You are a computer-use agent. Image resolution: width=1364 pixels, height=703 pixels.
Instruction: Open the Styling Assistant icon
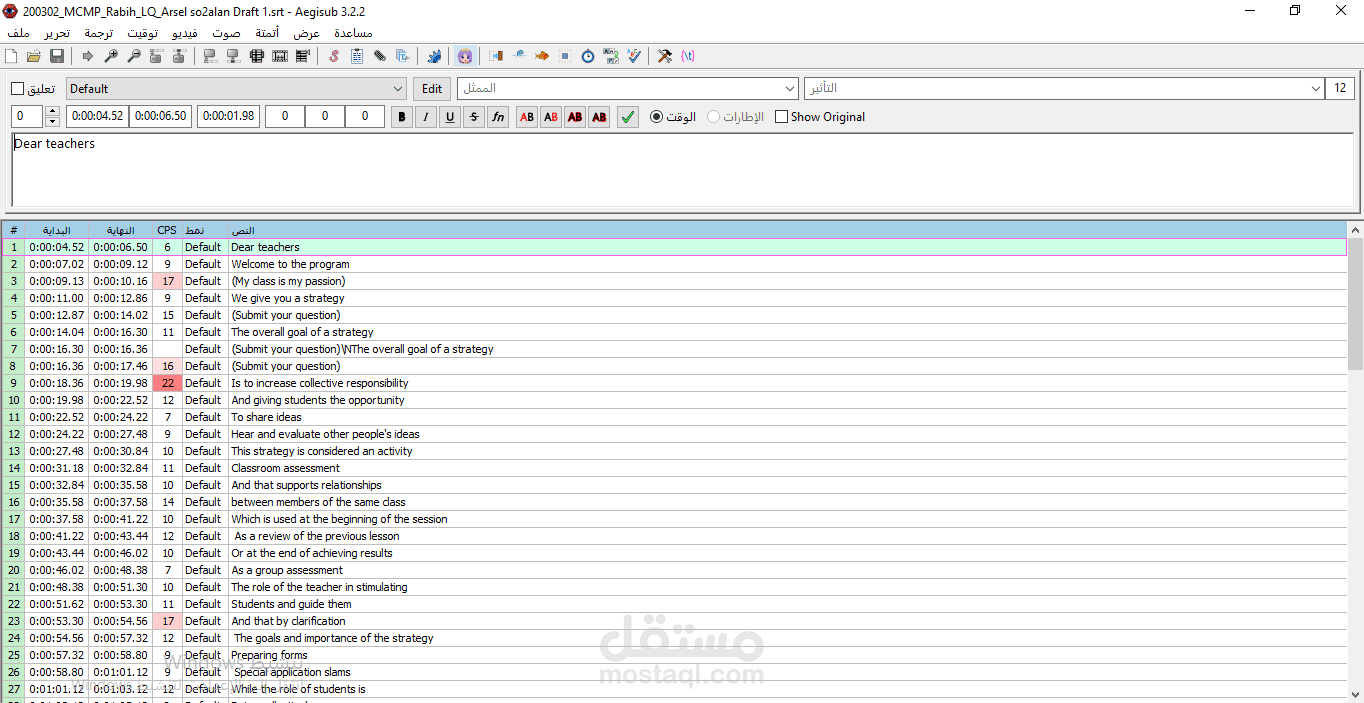click(x=519, y=56)
